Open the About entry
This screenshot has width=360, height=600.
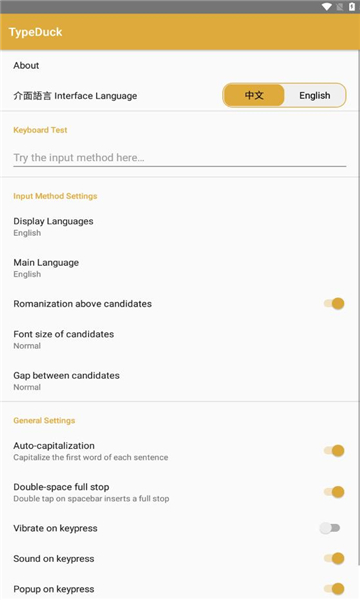pyautogui.click(x=180, y=65)
